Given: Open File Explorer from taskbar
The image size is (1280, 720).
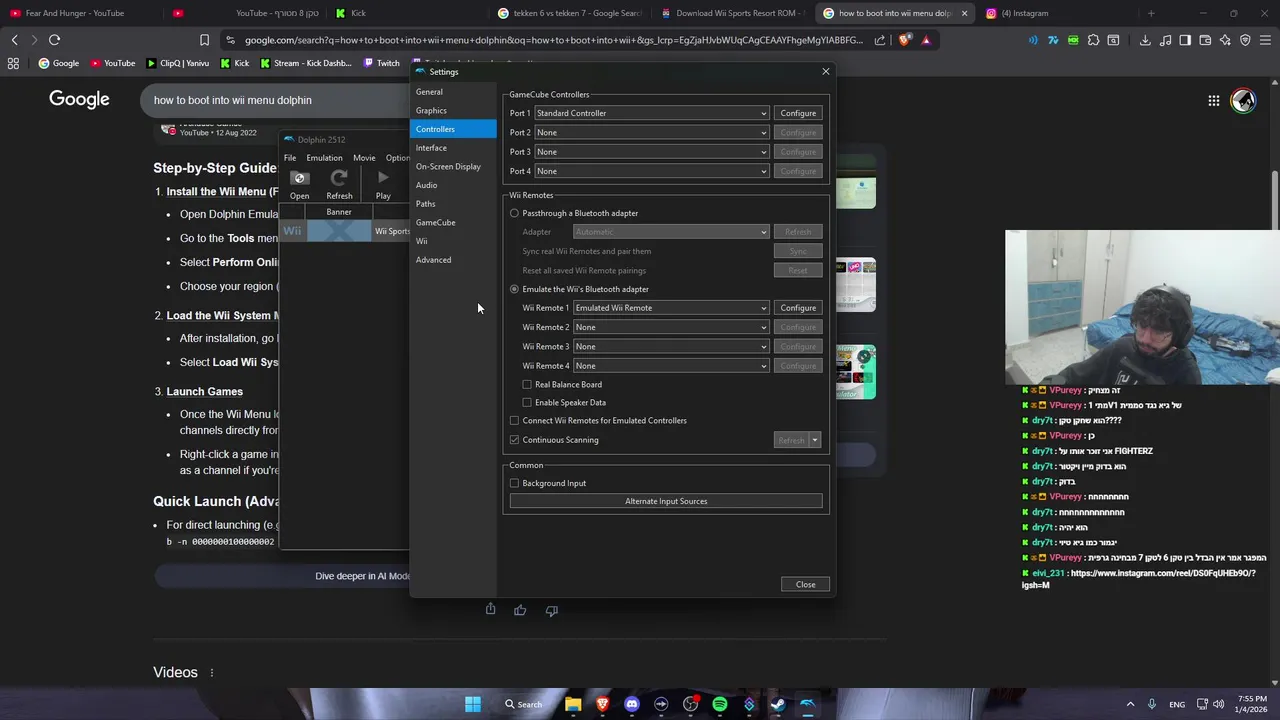Looking at the screenshot, I should 573,704.
